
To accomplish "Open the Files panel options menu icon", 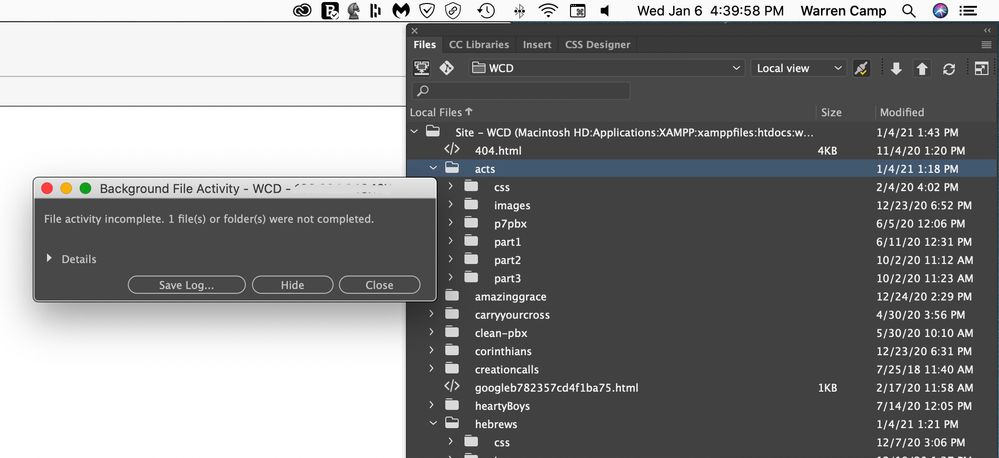I will pos(986,45).
